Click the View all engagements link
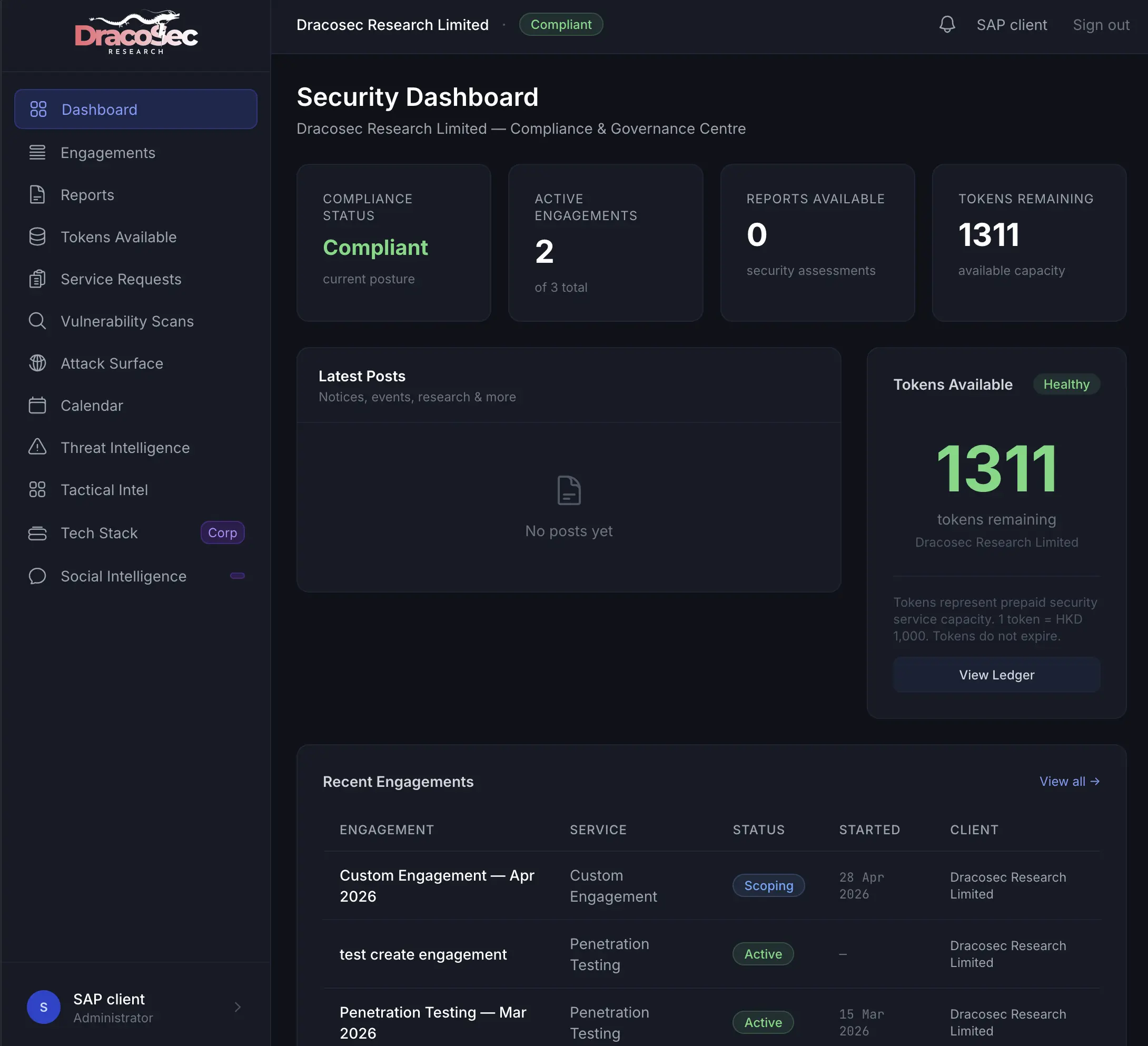The height and width of the screenshot is (1046, 1148). [1070, 781]
